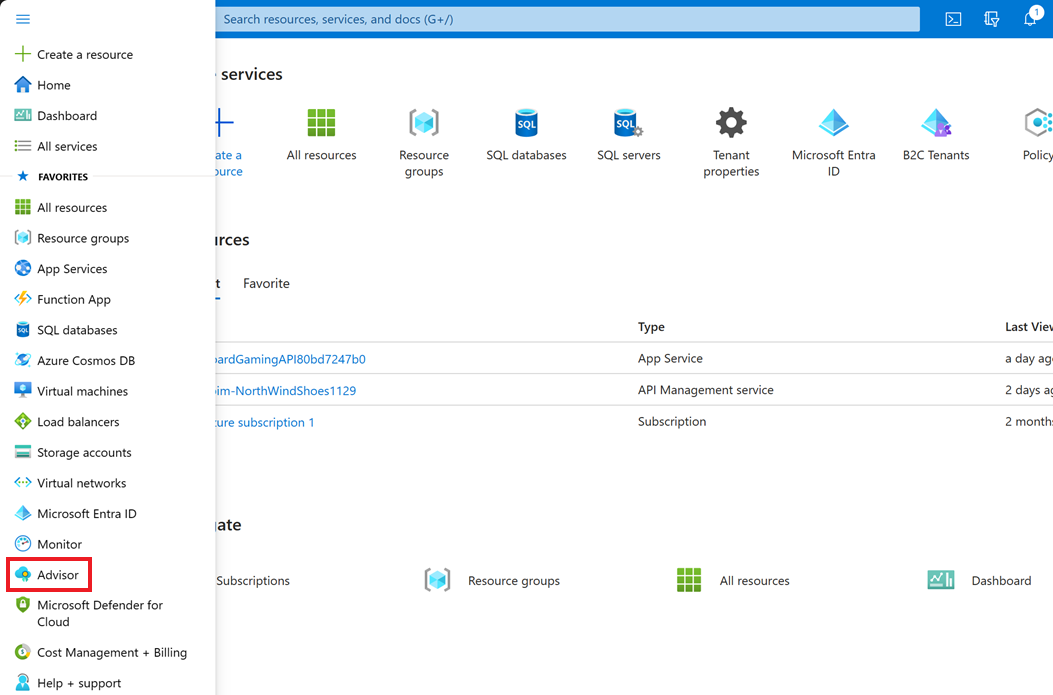This screenshot has width=1053, height=695.
Task: Click the search resources, services, and docs field
Action: coord(567,19)
